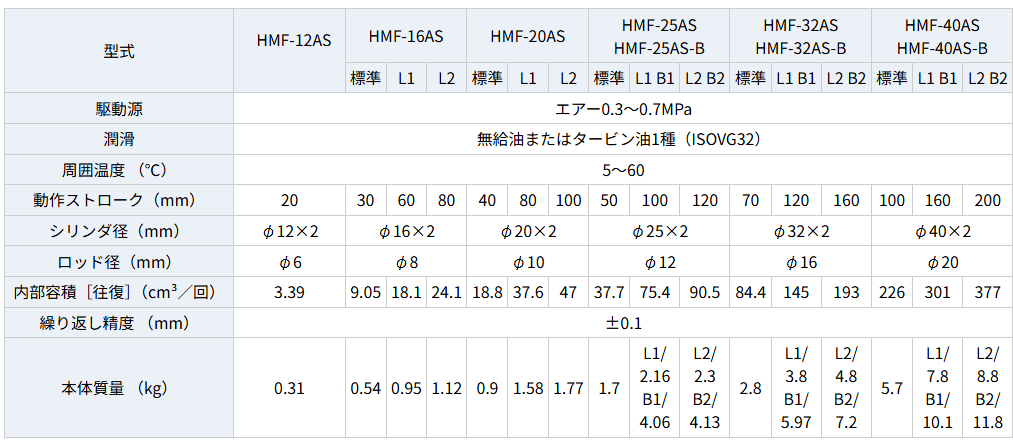Click the HMF-16AS column header
Viewport: 1013px width, 443px height.
pos(405,35)
